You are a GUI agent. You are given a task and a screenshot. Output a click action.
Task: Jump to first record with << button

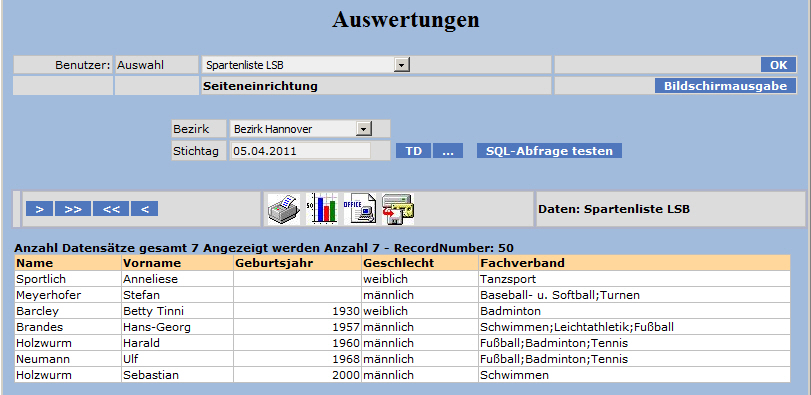pyautogui.click(x=111, y=209)
